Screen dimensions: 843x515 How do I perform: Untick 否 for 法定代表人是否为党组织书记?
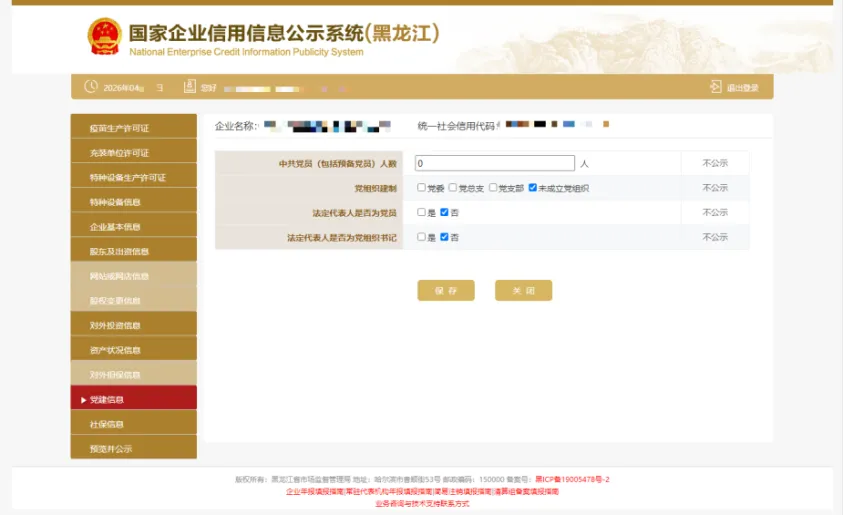click(444, 237)
